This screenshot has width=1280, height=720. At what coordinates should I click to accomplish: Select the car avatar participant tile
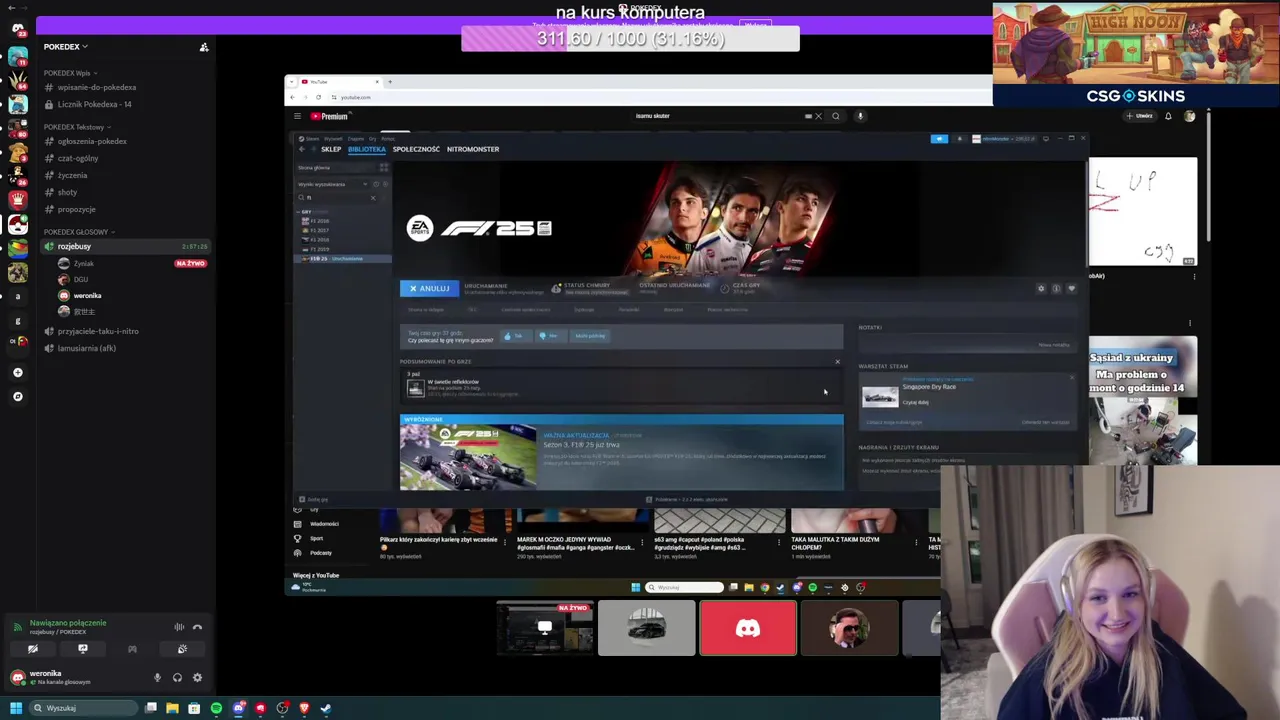[646, 628]
